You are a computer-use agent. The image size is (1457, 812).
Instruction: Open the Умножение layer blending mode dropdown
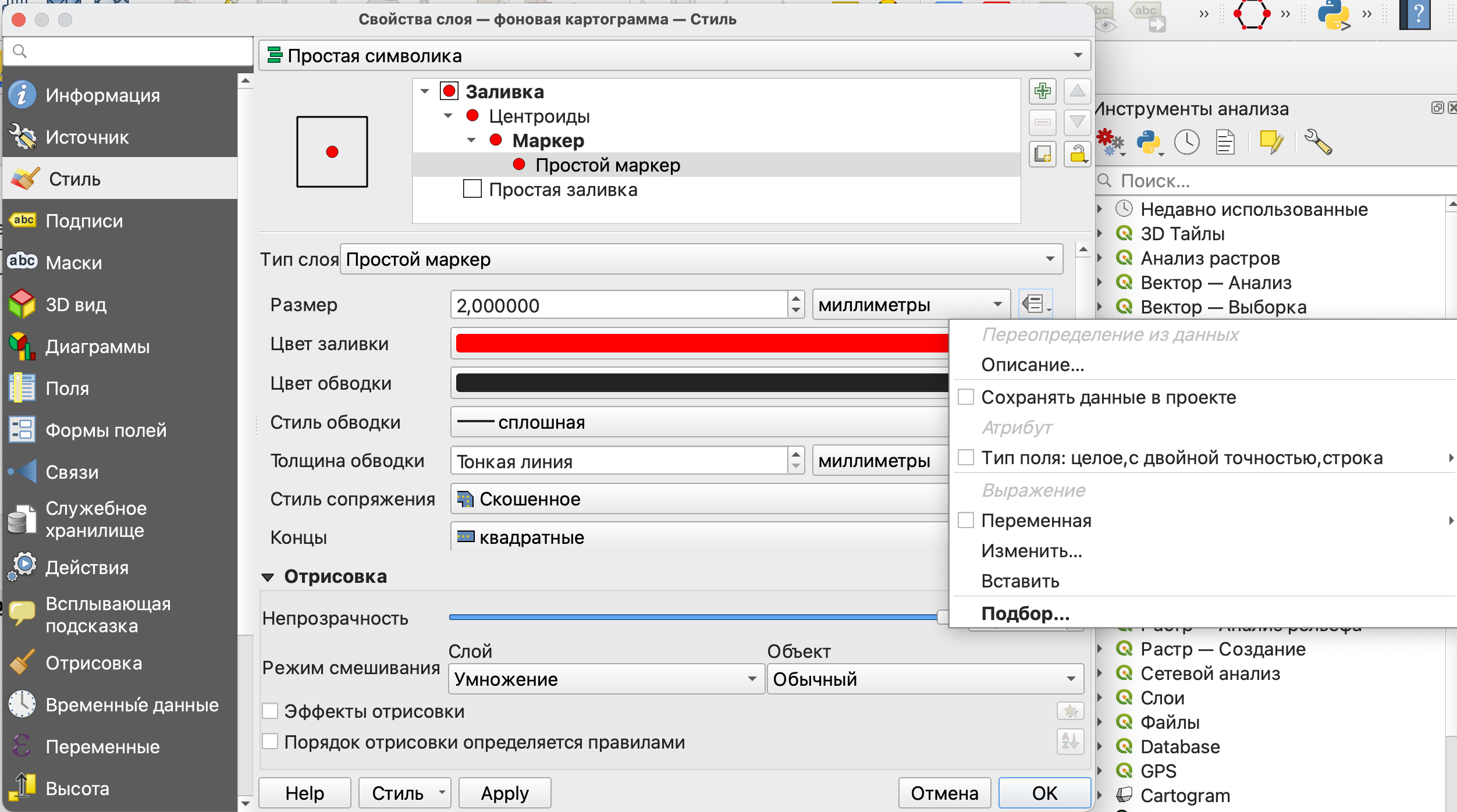[605, 679]
